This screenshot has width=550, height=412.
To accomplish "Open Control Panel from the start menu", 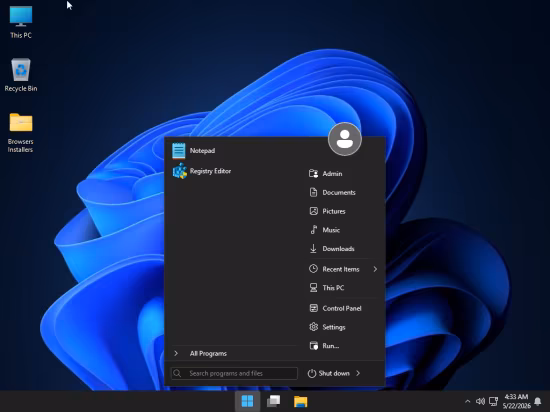I will 342,308.
